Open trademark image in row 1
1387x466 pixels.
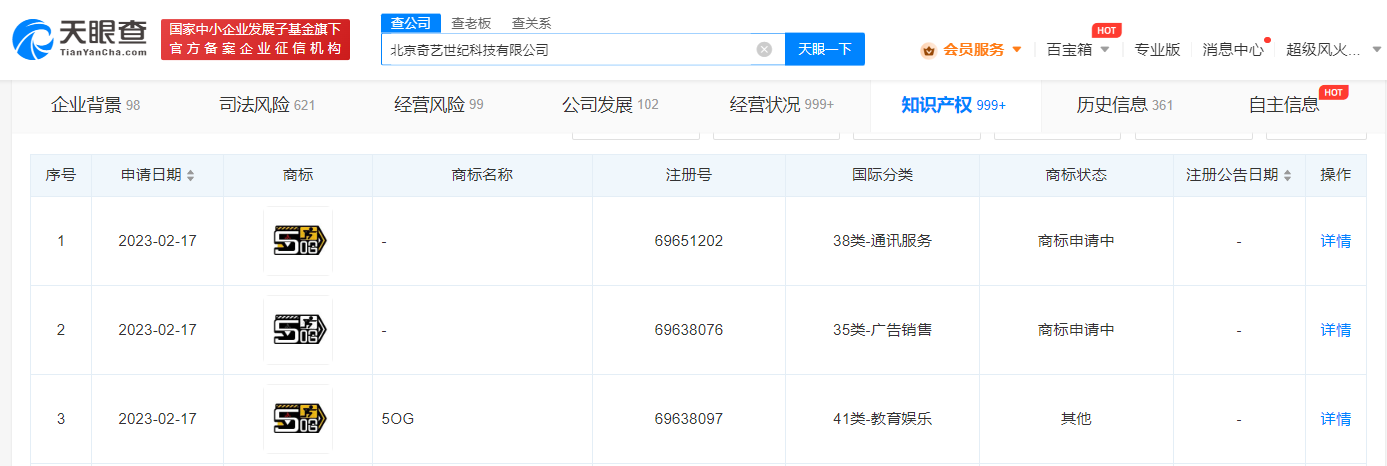point(298,241)
